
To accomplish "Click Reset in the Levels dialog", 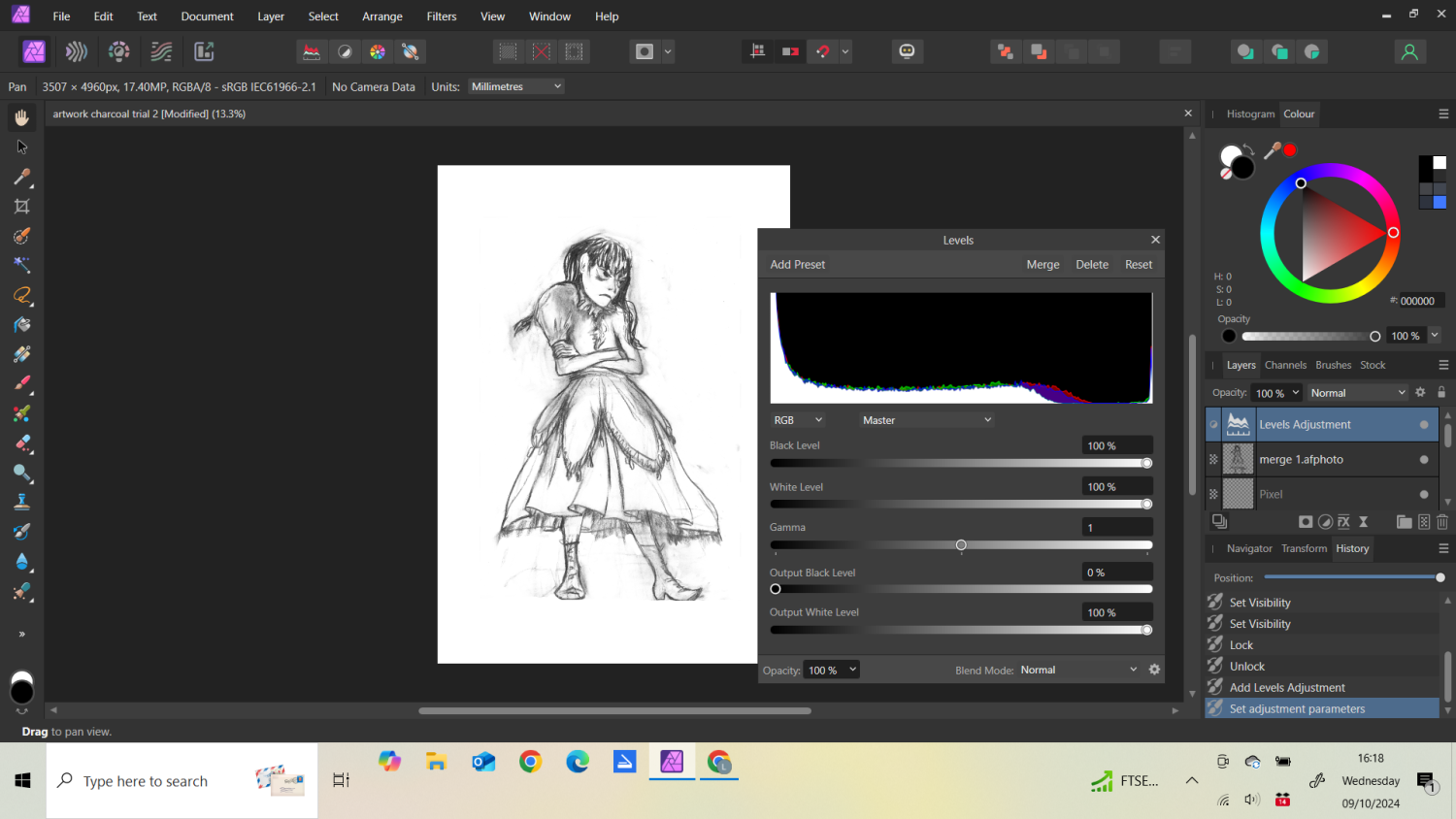I will 1138,264.
